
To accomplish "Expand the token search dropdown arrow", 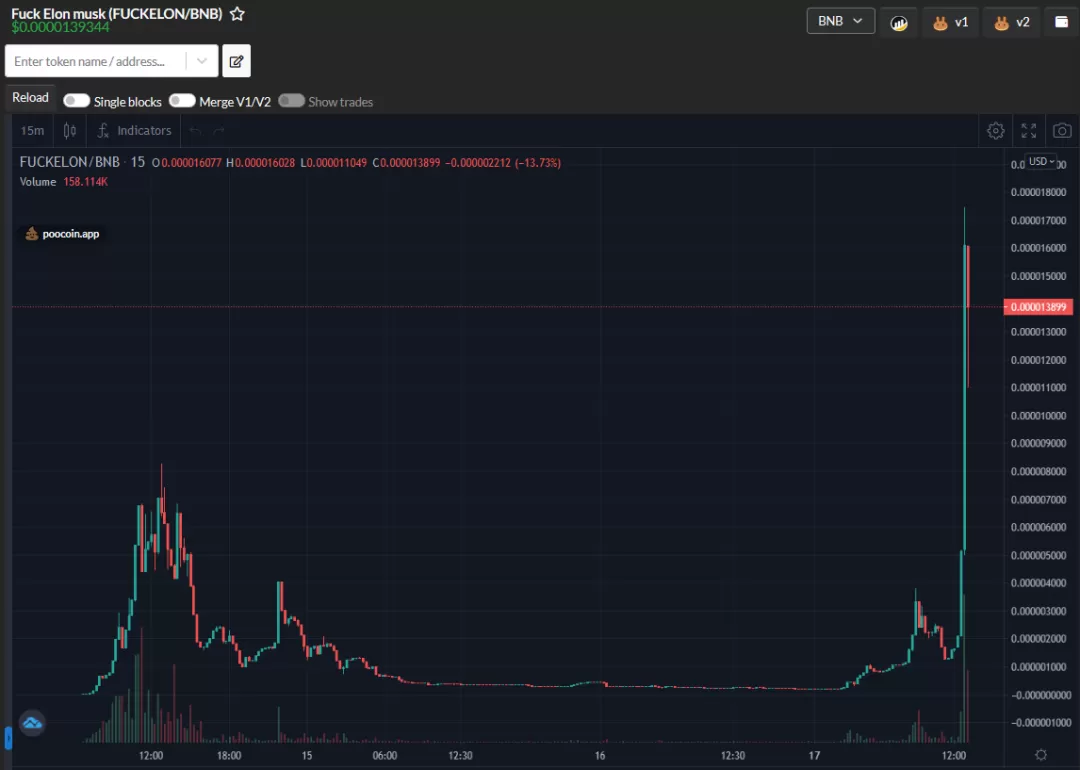I will click(x=202, y=61).
